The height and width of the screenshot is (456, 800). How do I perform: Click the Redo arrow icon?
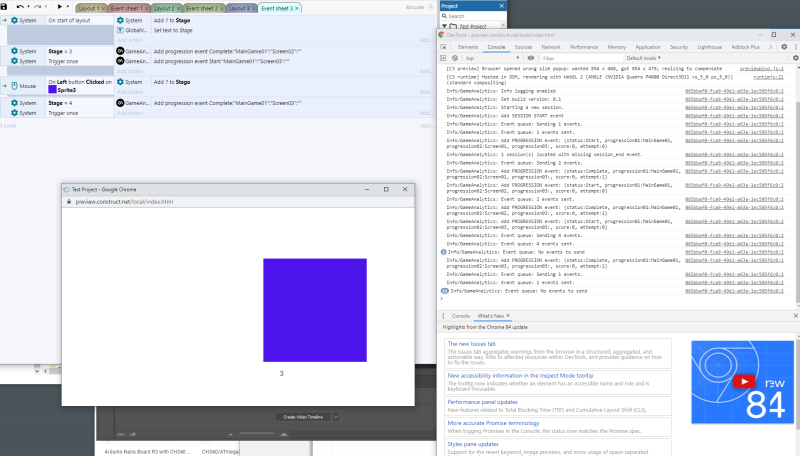coord(37,7)
